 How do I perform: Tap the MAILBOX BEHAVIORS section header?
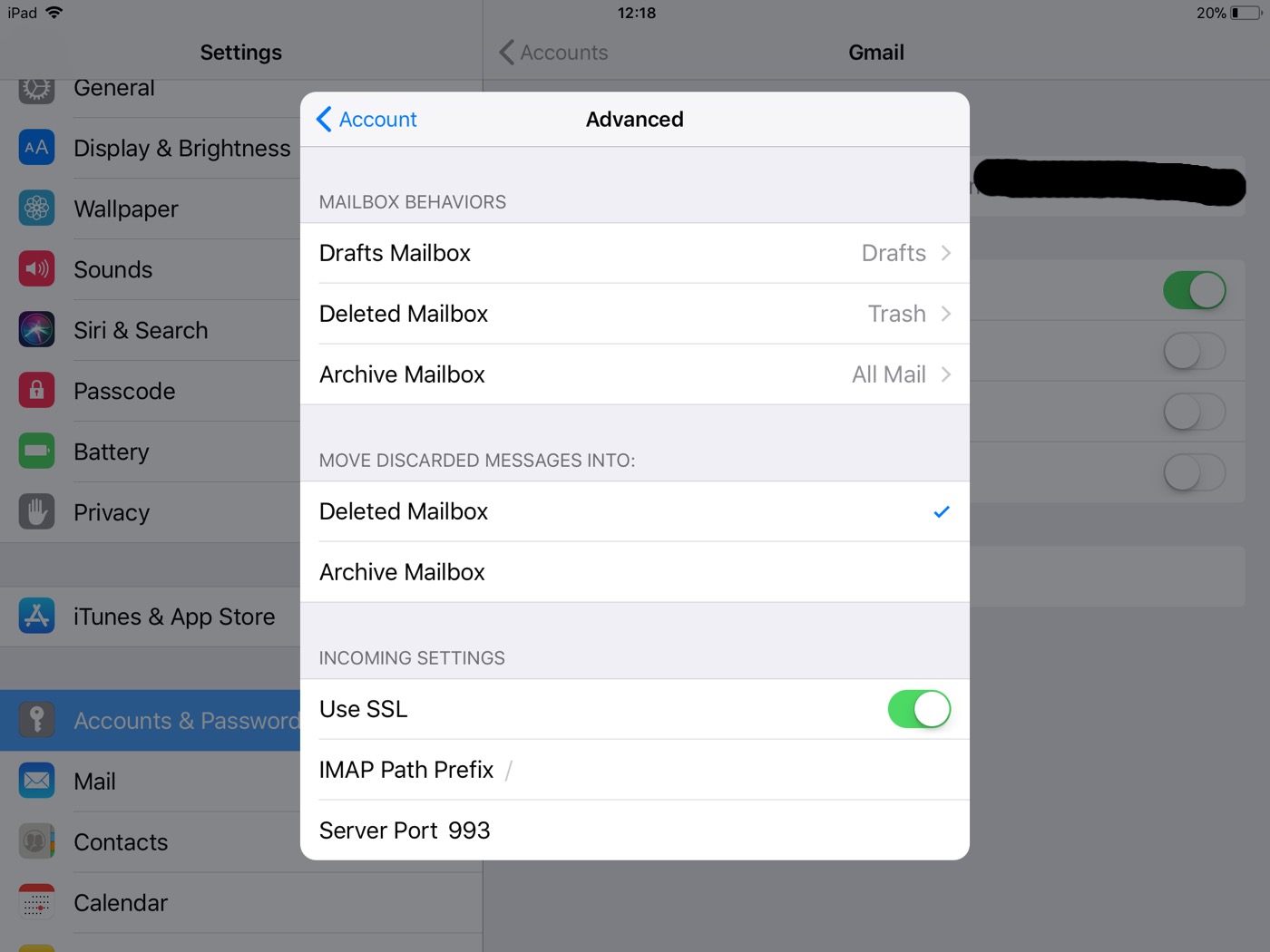click(x=413, y=202)
